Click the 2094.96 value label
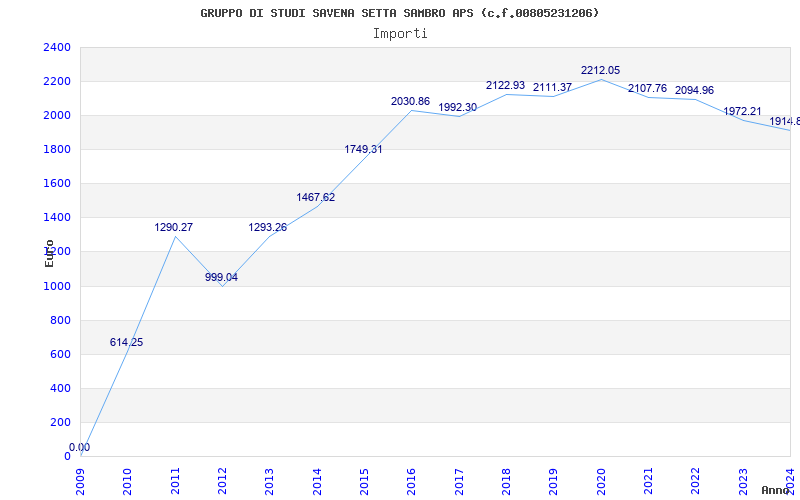Image resolution: width=800 pixels, height=500 pixels. tap(694, 90)
